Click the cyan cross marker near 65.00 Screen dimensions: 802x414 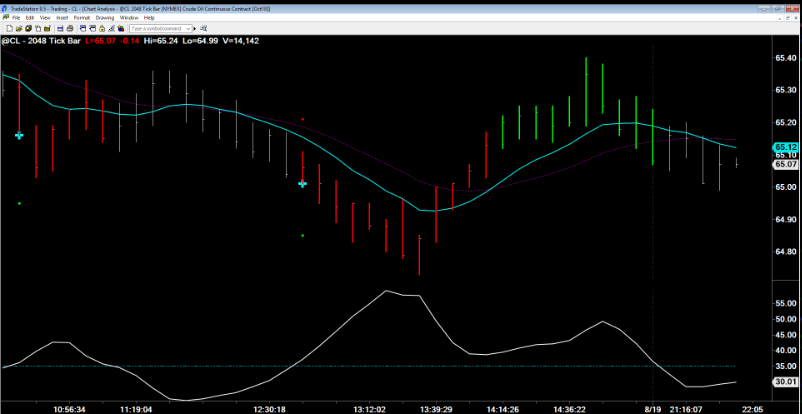tap(302, 184)
